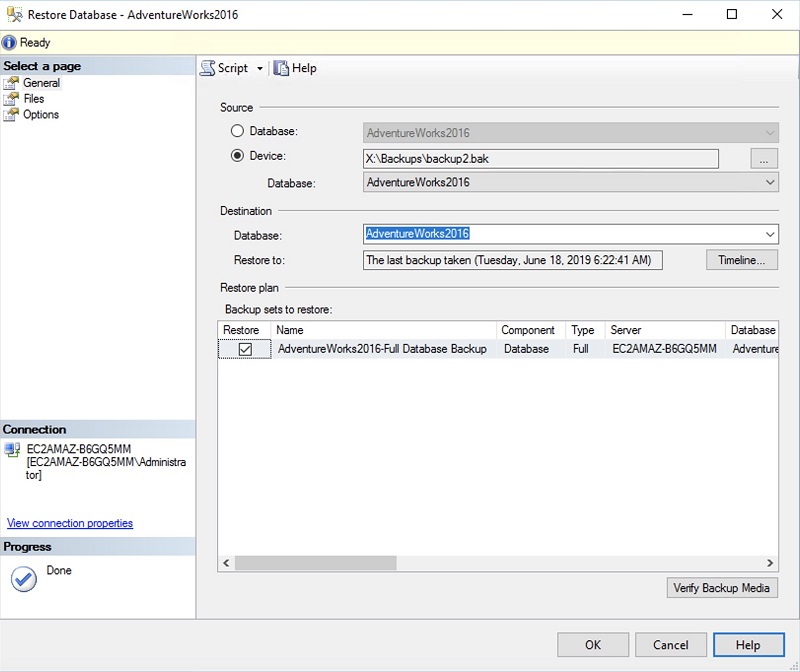Click the Done progress checkmark icon
The width and height of the screenshot is (800, 672).
tap(24, 579)
